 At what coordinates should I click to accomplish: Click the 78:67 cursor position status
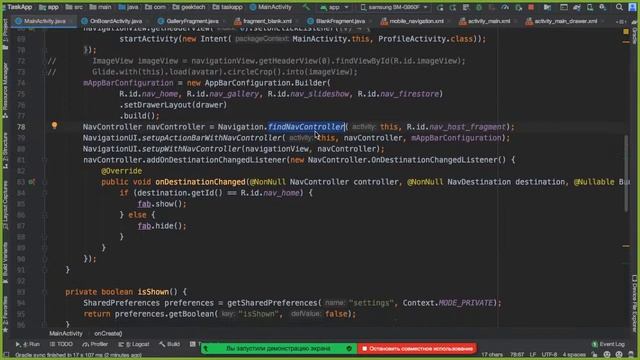coord(517,354)
